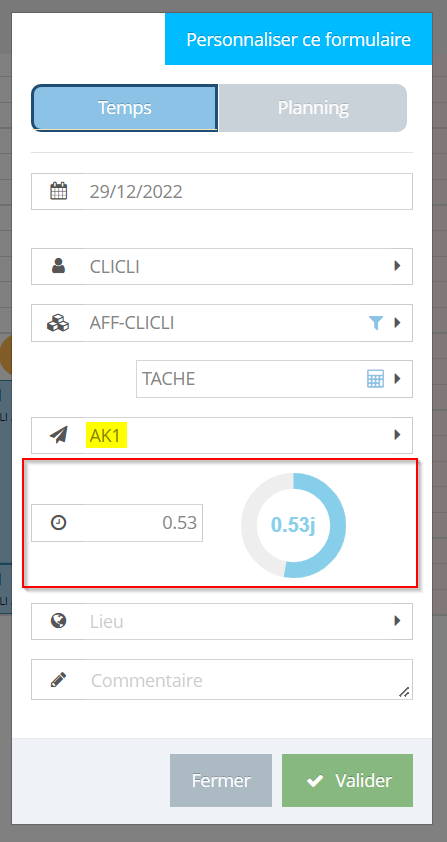Screen dimensions: 447x842
Task: Switch to the Planning tab
Action: (x=313, y=108)
